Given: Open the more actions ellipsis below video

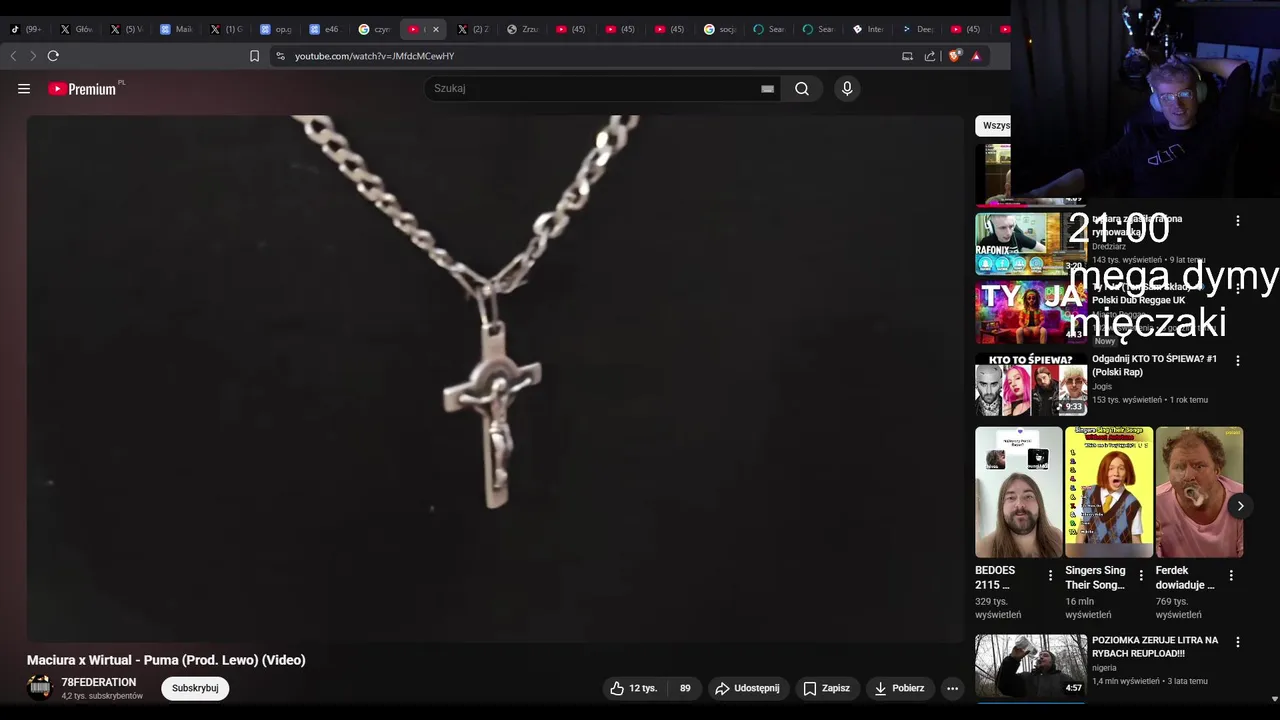Looking at the screenshot, I should [952, 688].
